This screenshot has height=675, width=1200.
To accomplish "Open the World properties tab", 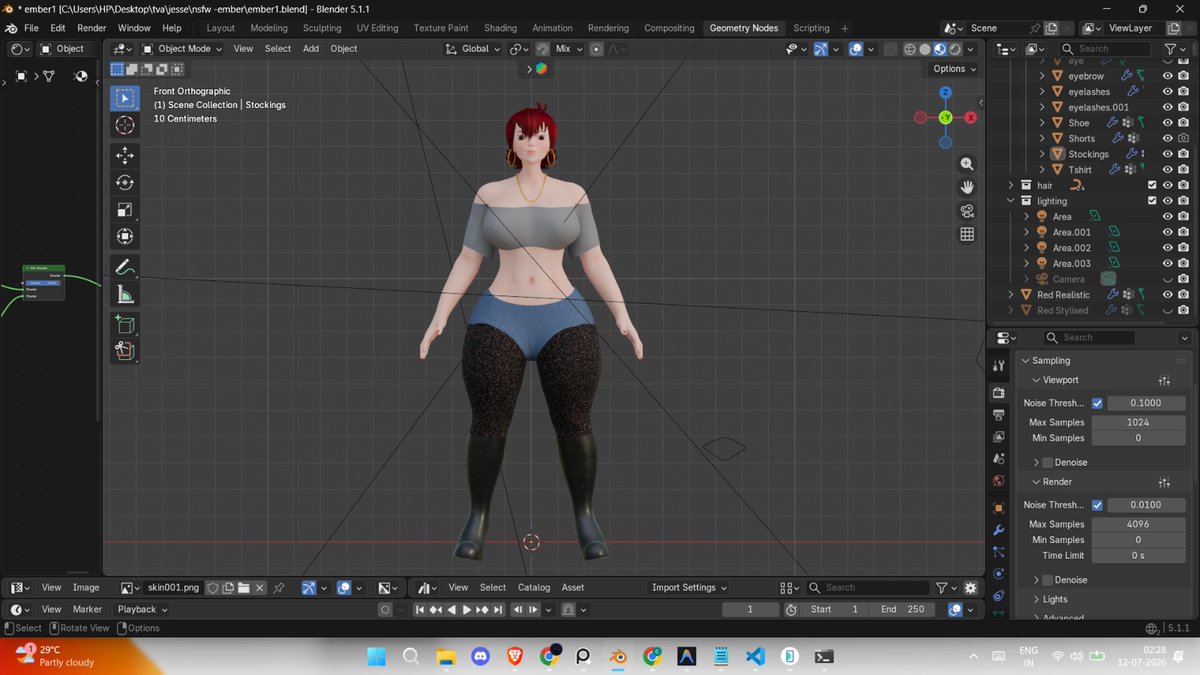I will 998,481.
